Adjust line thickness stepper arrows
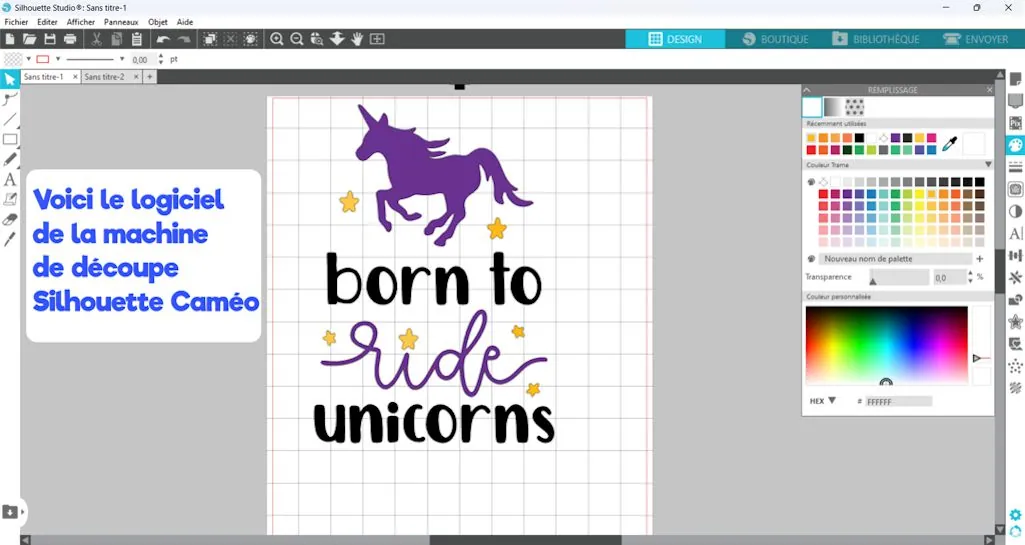The height and width of the screenshot is (545, 1025). pos(161,59)
